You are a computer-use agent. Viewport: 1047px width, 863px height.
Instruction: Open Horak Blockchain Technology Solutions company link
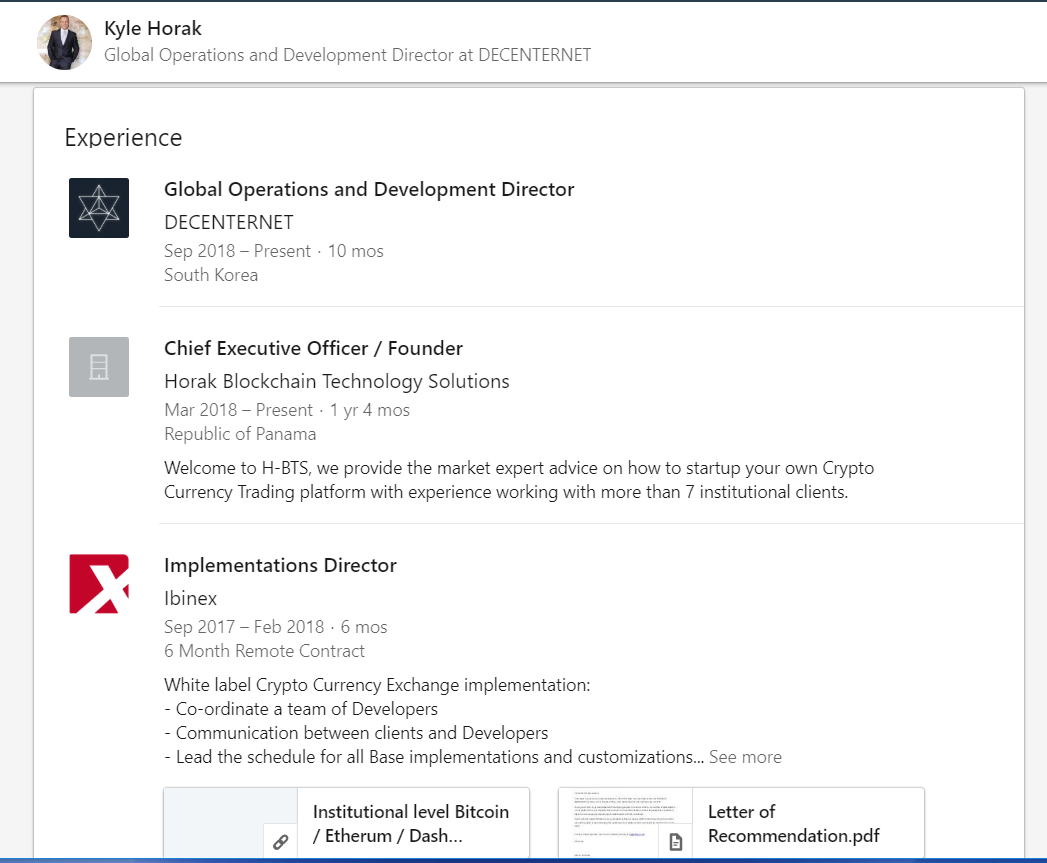pyautogui.click(x=337, y=381)
